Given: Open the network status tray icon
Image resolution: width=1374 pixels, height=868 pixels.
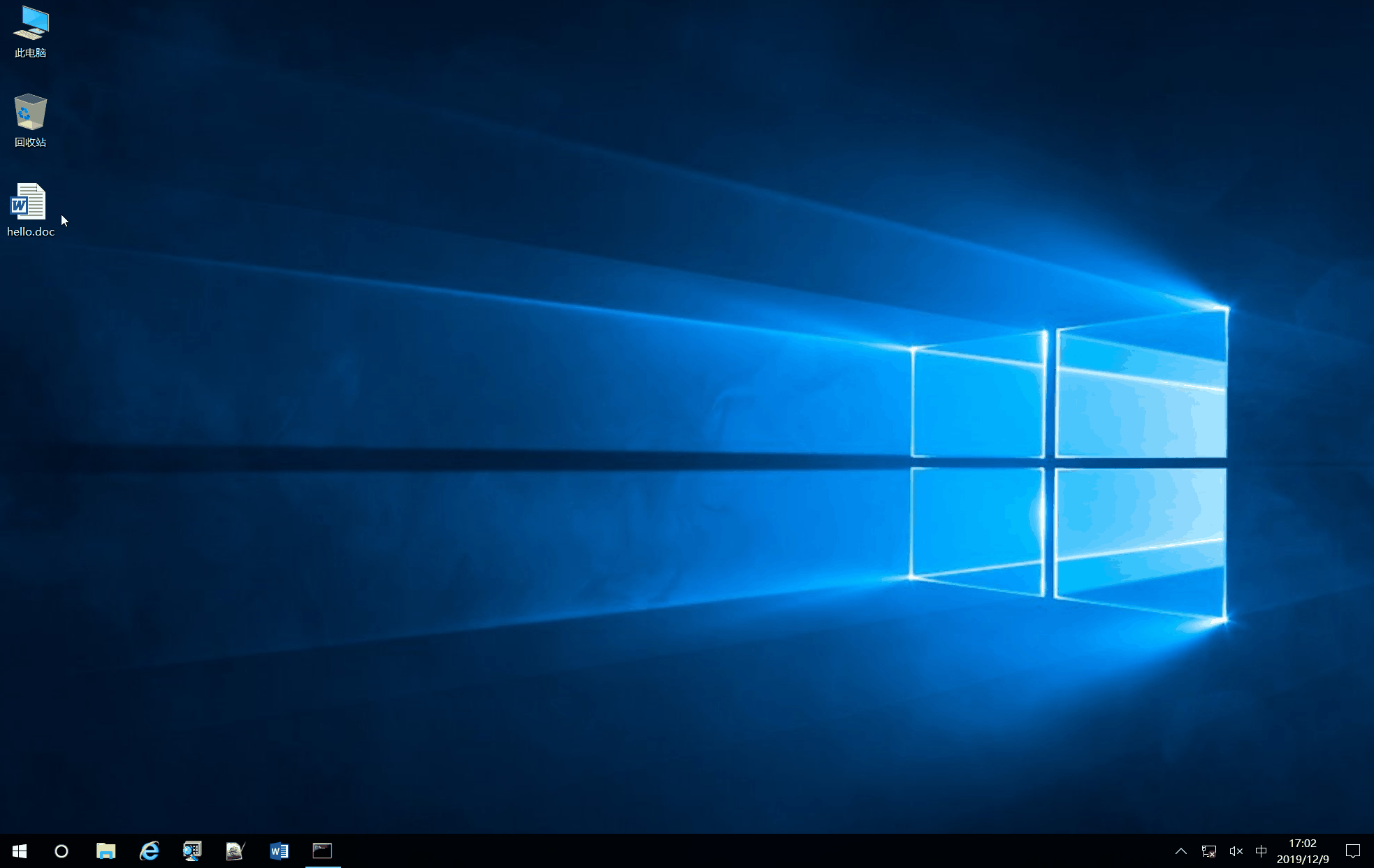Looking at the screenshot, I should (1209, 851).
